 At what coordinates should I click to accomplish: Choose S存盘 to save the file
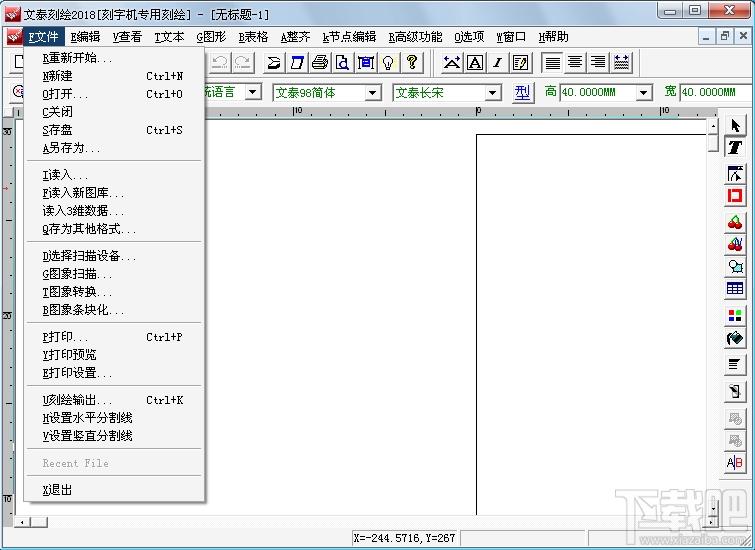point(115,130)
